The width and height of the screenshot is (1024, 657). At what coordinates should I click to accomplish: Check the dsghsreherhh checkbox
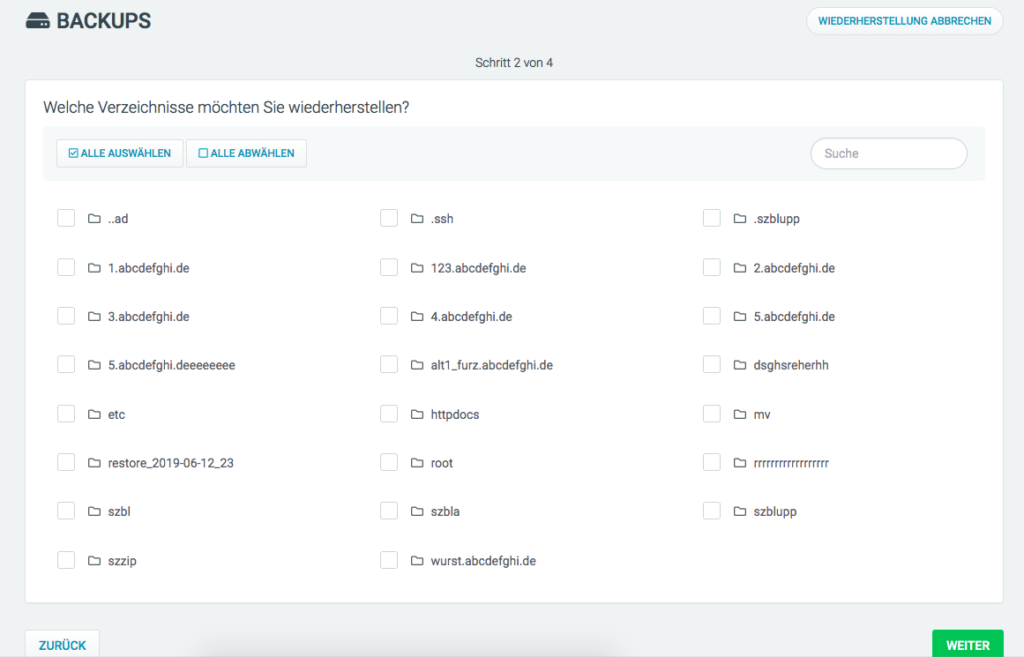711,364
